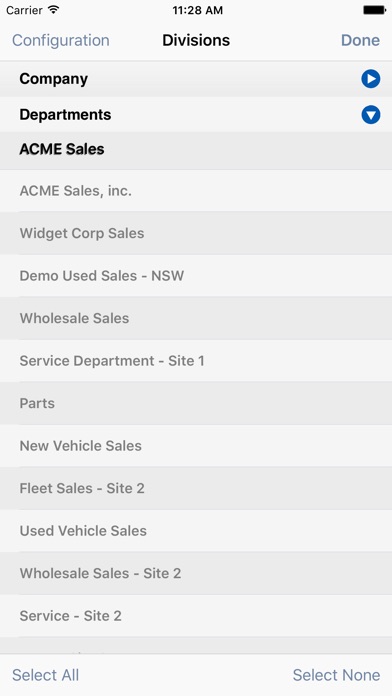Pick Service Department - Site 1

196,361
